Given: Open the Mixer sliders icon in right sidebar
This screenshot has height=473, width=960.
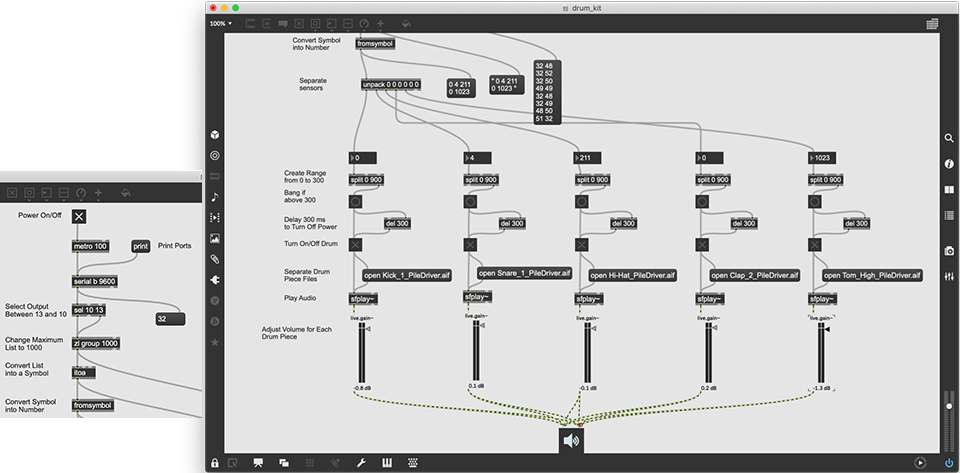Looking at the screenshot, I should click(949, 277).
